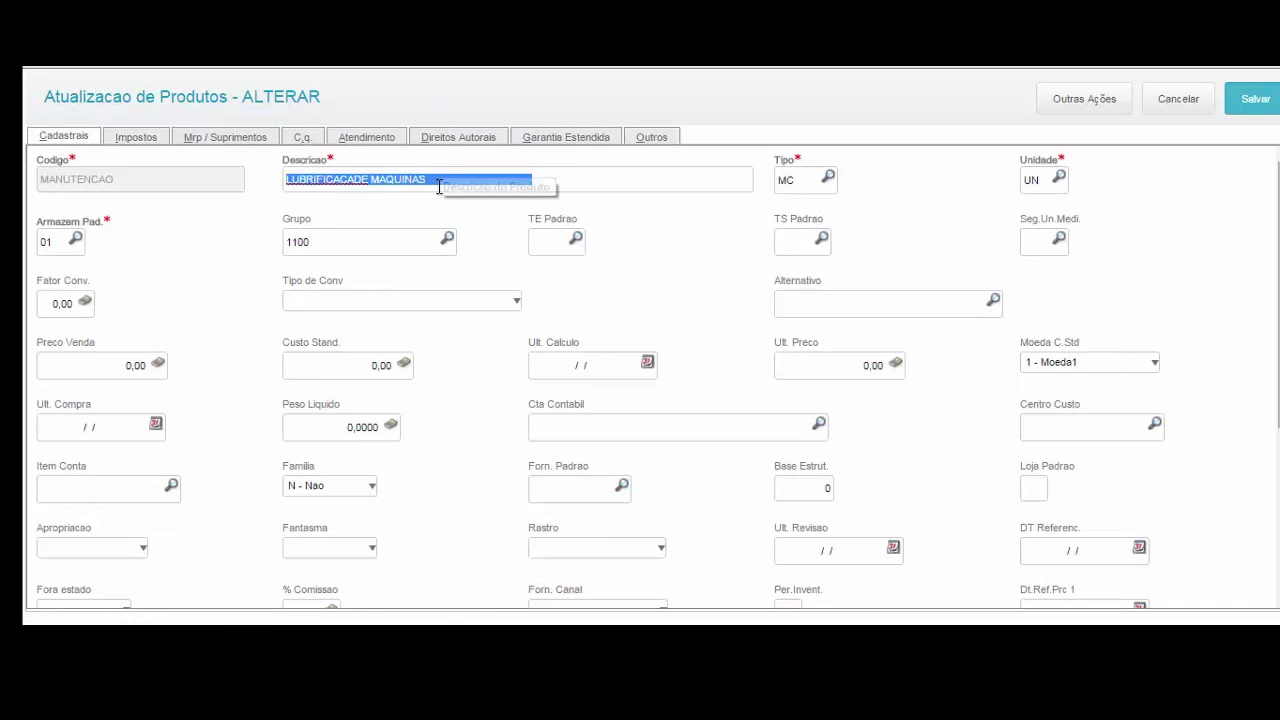Expand Apropriacao dropdown

(143, 548)
